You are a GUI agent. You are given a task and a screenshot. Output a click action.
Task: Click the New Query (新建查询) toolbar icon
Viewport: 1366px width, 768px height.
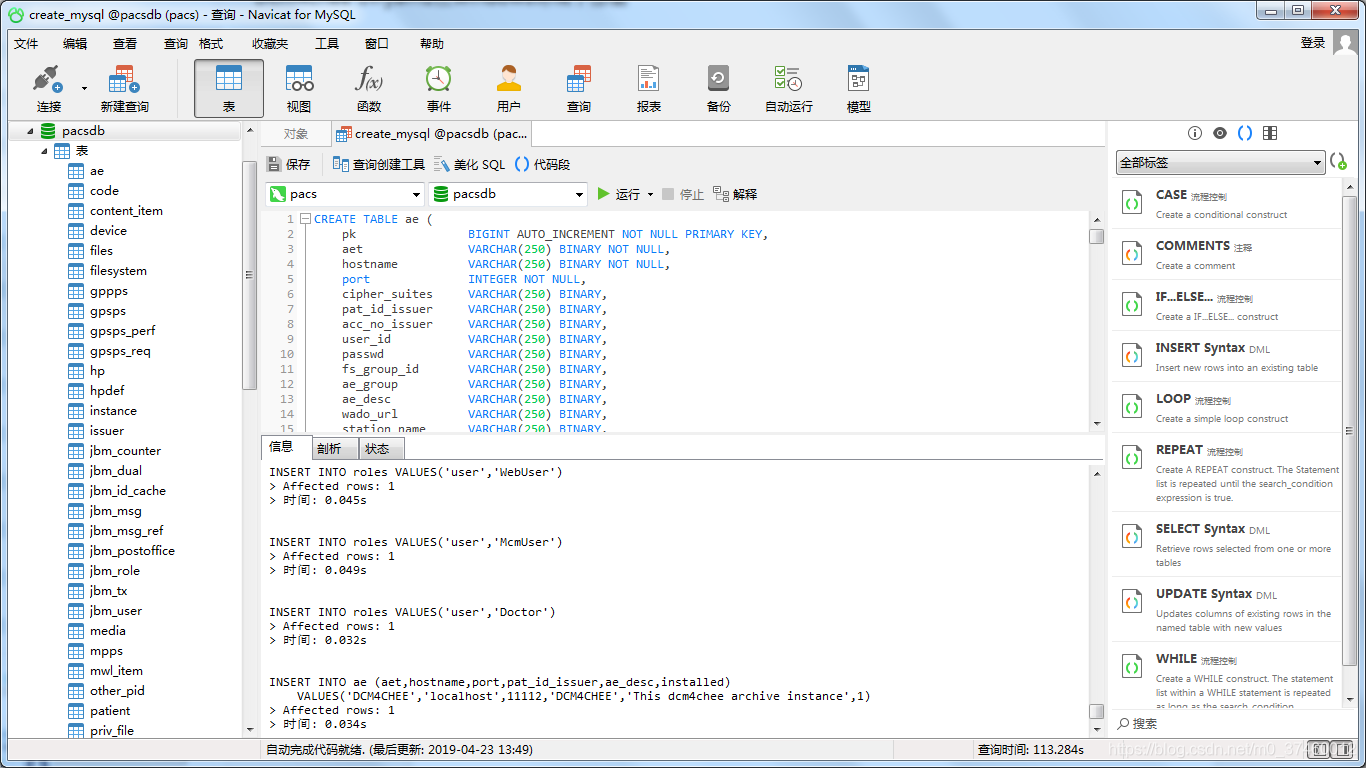[124, 88]
